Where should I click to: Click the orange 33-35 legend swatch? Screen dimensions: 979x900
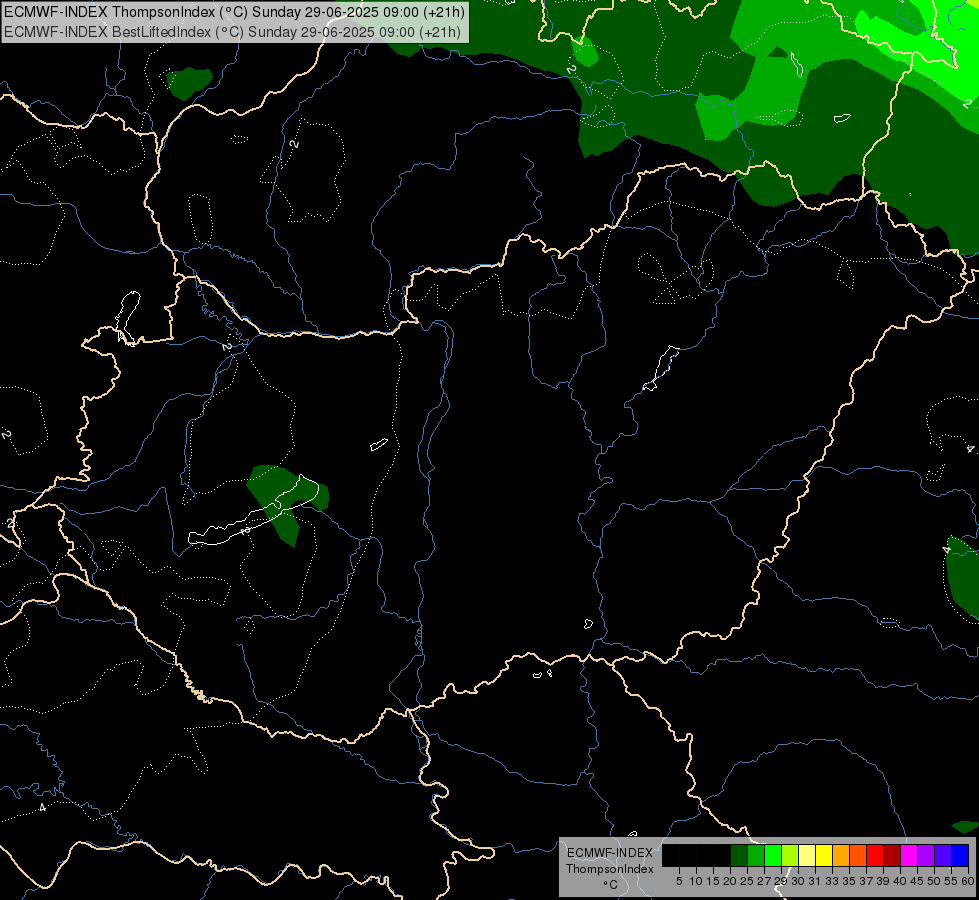[841, 855]
